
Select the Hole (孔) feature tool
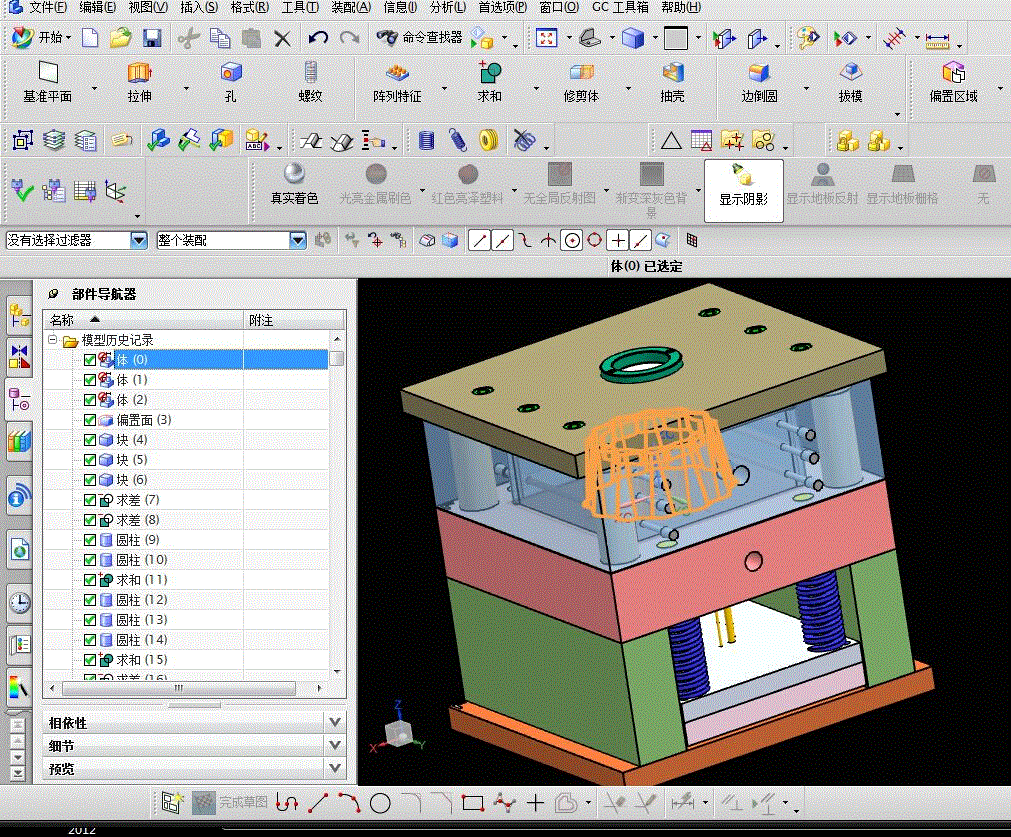point(231,73)
